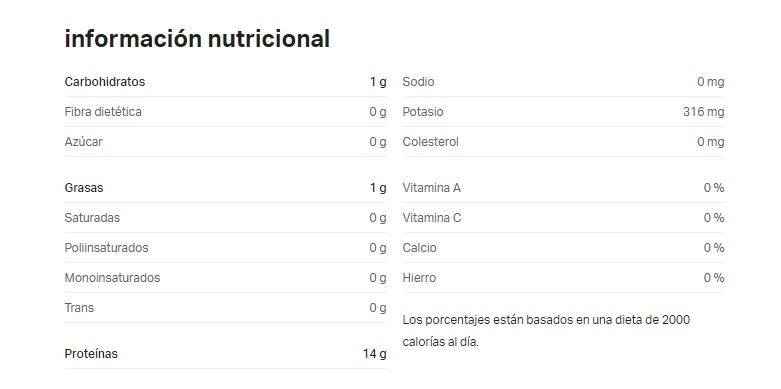
Task: Click the Hierro row label
Action: pyautogui.click(x=419, y=277)
